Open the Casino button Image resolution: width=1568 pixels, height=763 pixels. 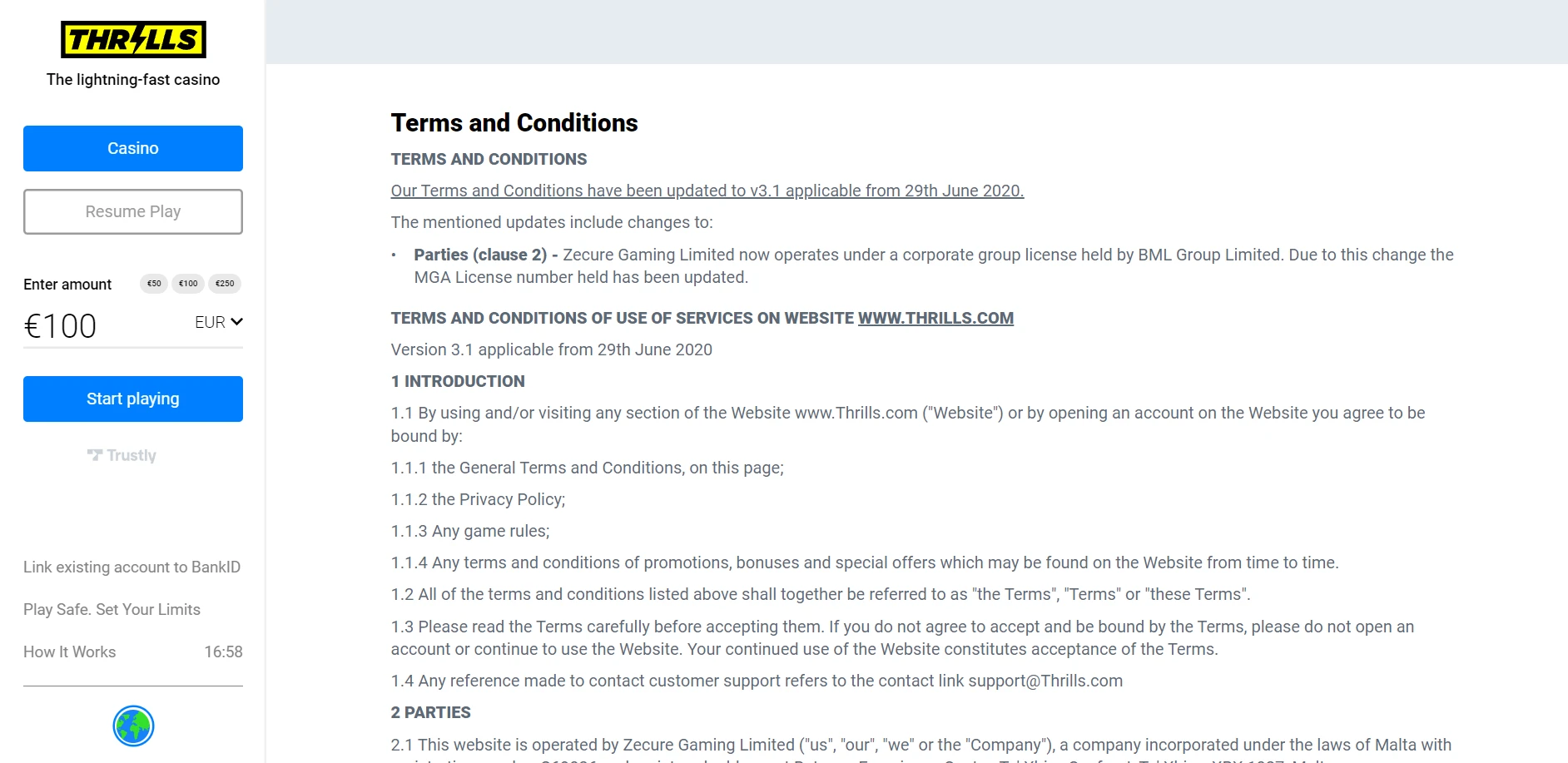coord(133,148)
